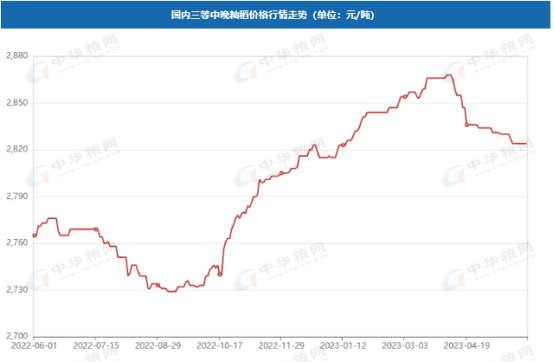The height and width of the screenshot is (362, 554).
Task: Click the 2,790 y-axis label
Action: tap(17, 196)
